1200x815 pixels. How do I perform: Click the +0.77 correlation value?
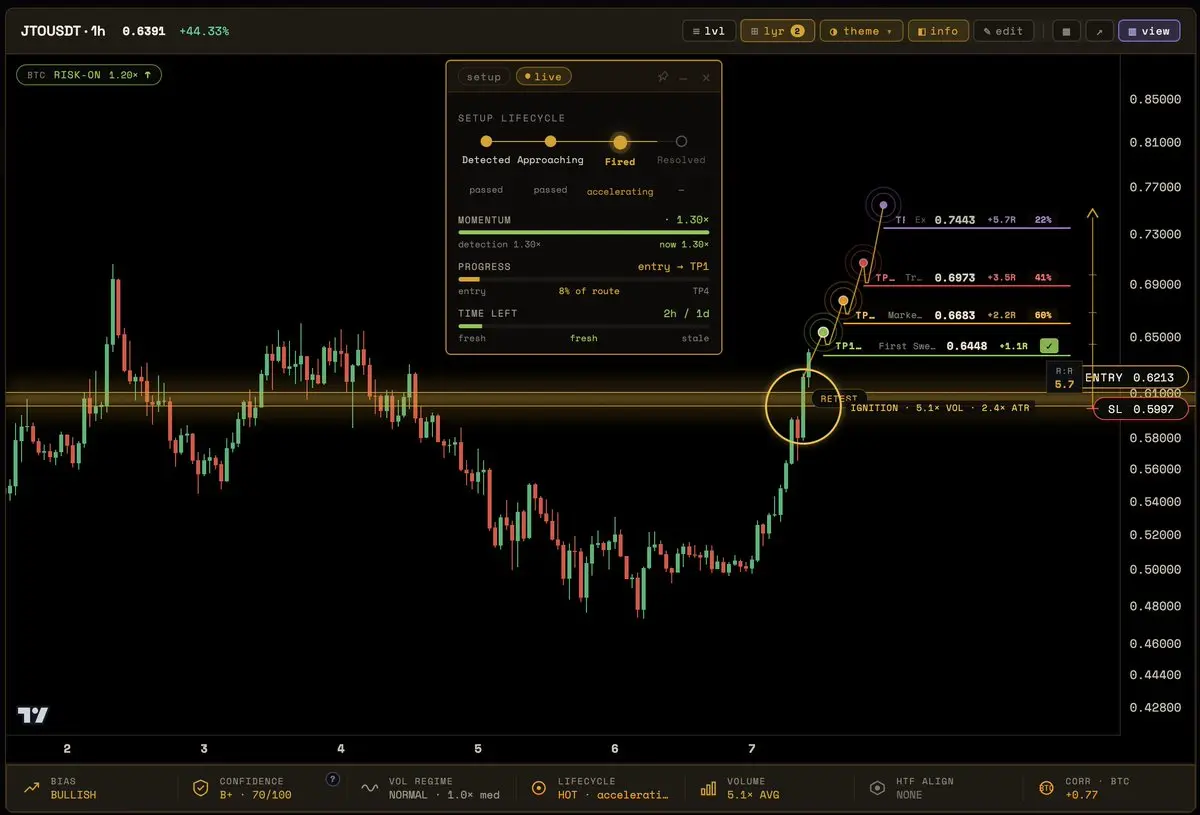1081,795
